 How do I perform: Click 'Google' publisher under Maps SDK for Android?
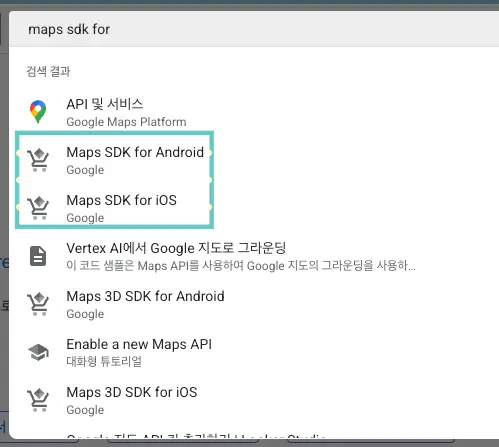point(85,170)
